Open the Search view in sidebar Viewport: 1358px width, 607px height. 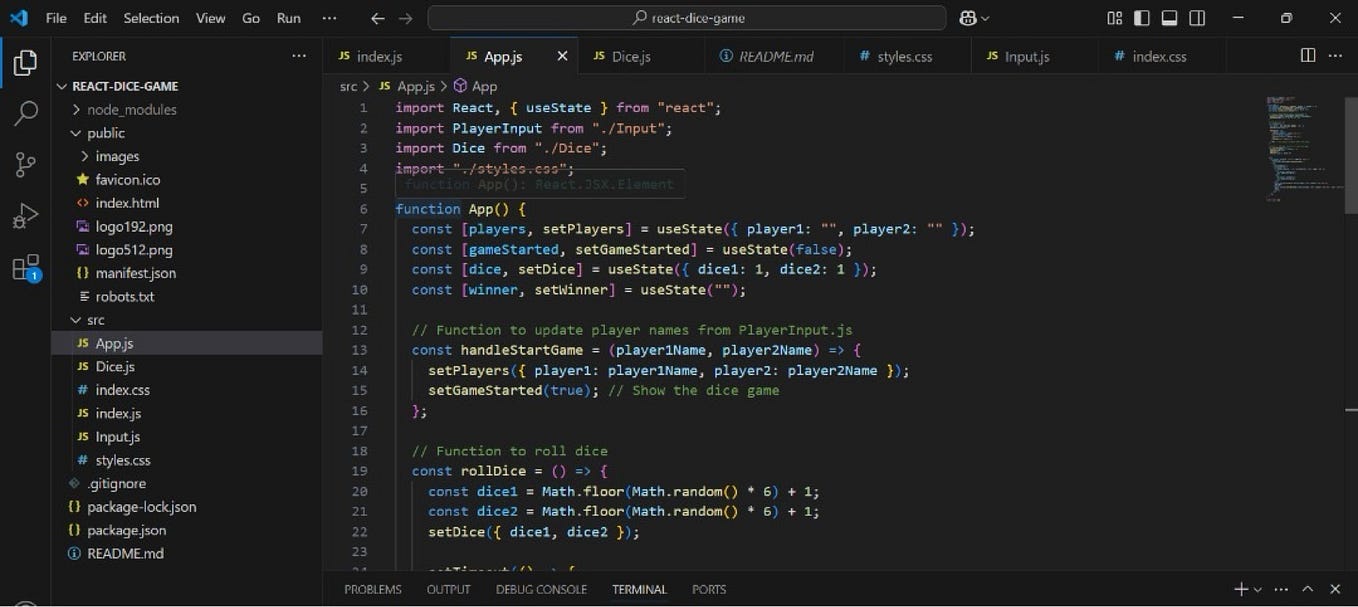(x=25, y=113)
